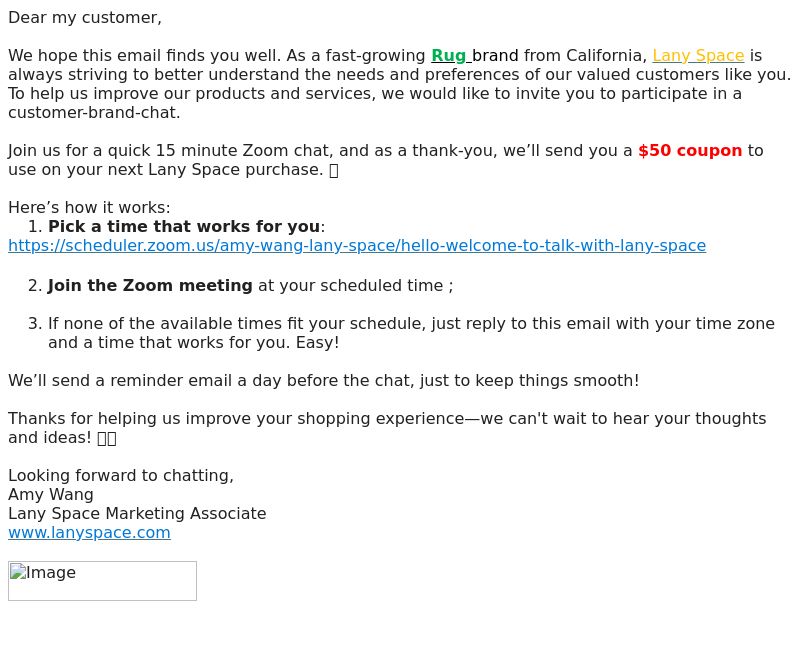Visit the www.lanyspace.com link
The image size is (800, 663).
point(89,532)
